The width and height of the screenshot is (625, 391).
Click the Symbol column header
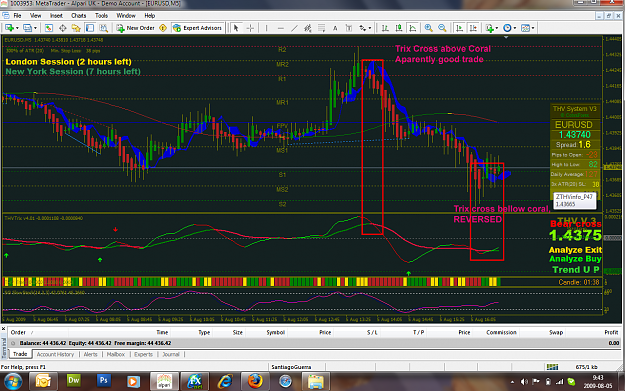275,332
